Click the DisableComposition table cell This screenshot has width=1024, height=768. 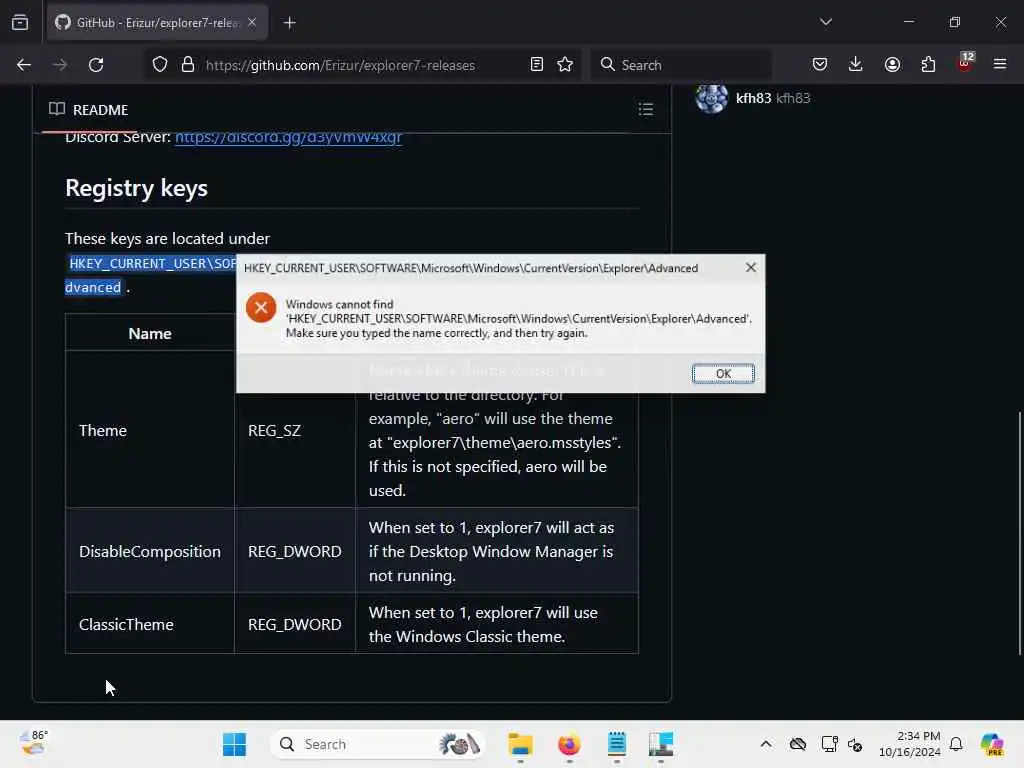pos(150,552)
